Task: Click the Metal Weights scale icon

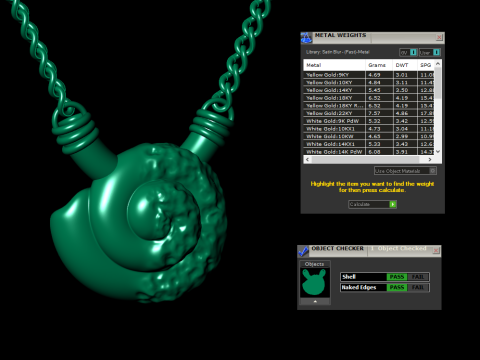Action: tap(306, 38)
